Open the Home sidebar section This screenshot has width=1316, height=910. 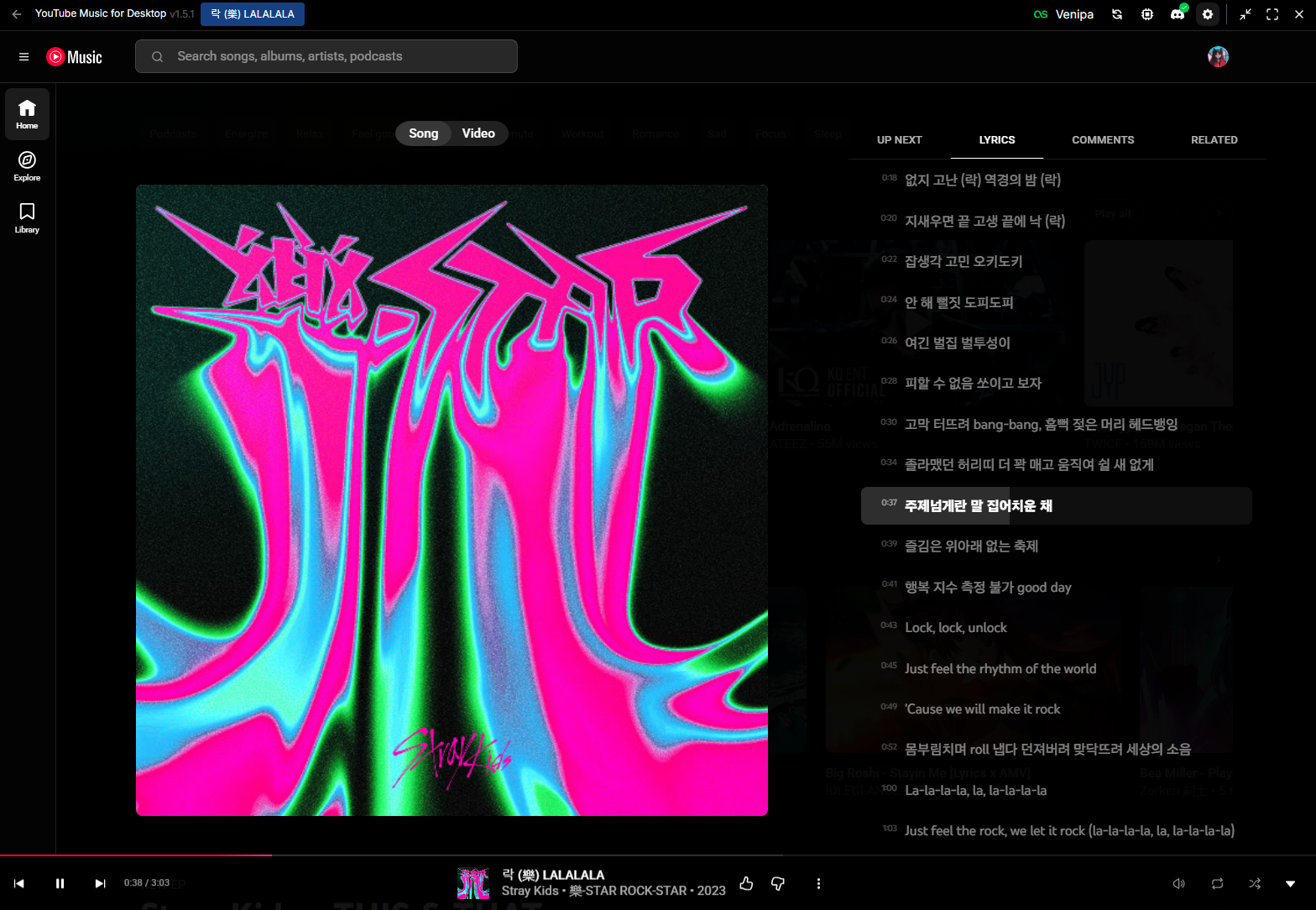coord(27,114)
